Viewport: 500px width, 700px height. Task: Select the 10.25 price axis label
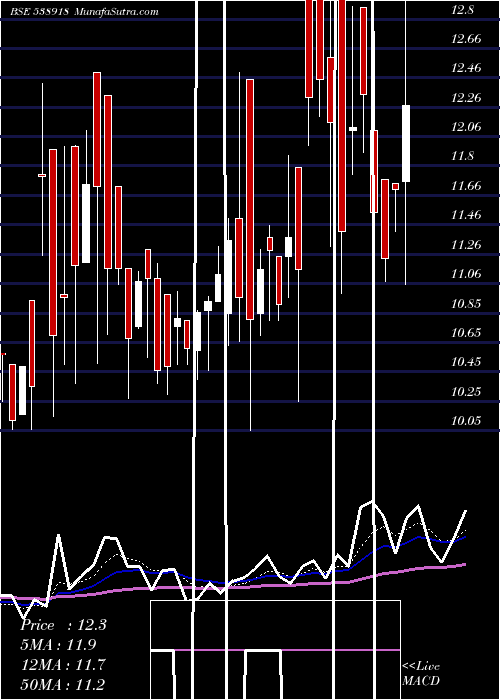pyautogui.click(x=466, y=392)
